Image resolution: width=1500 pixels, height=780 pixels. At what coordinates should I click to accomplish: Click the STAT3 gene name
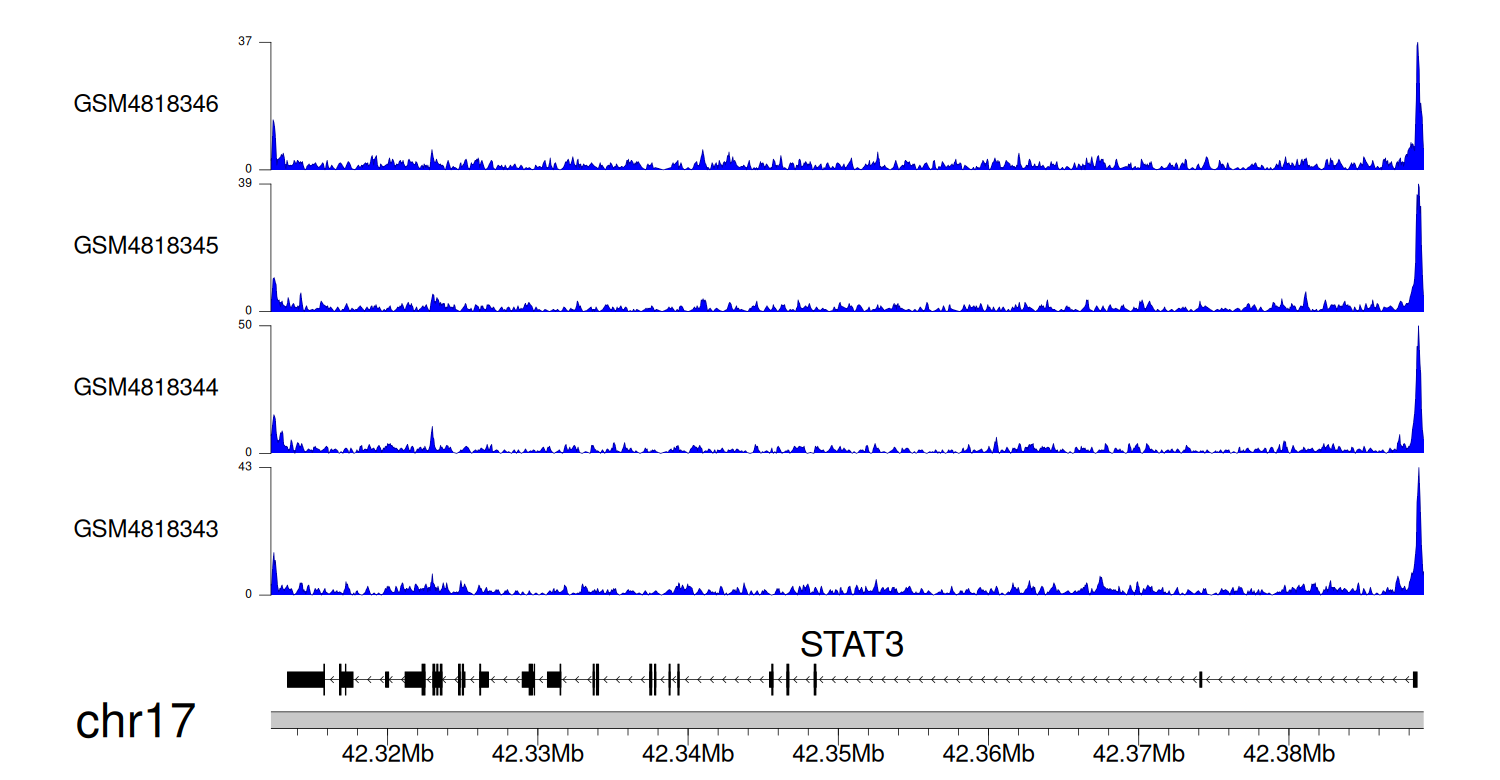pyautogui.click(x=851, y=645)
